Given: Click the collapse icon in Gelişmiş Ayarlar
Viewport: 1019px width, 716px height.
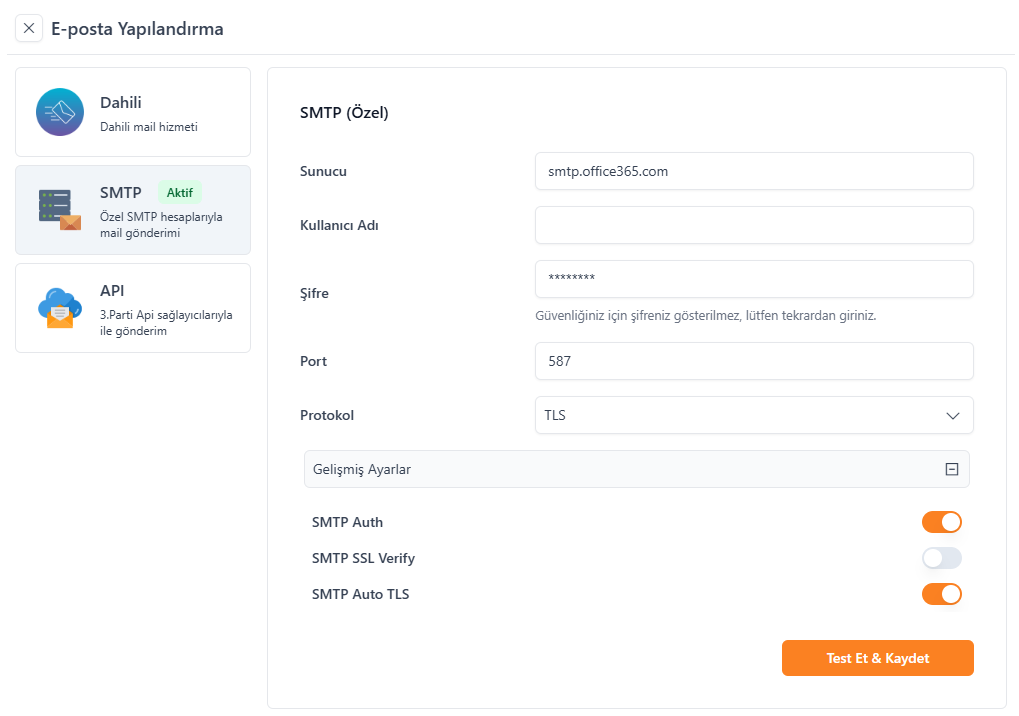Looking at the screenshot, I should click(952, 469).
